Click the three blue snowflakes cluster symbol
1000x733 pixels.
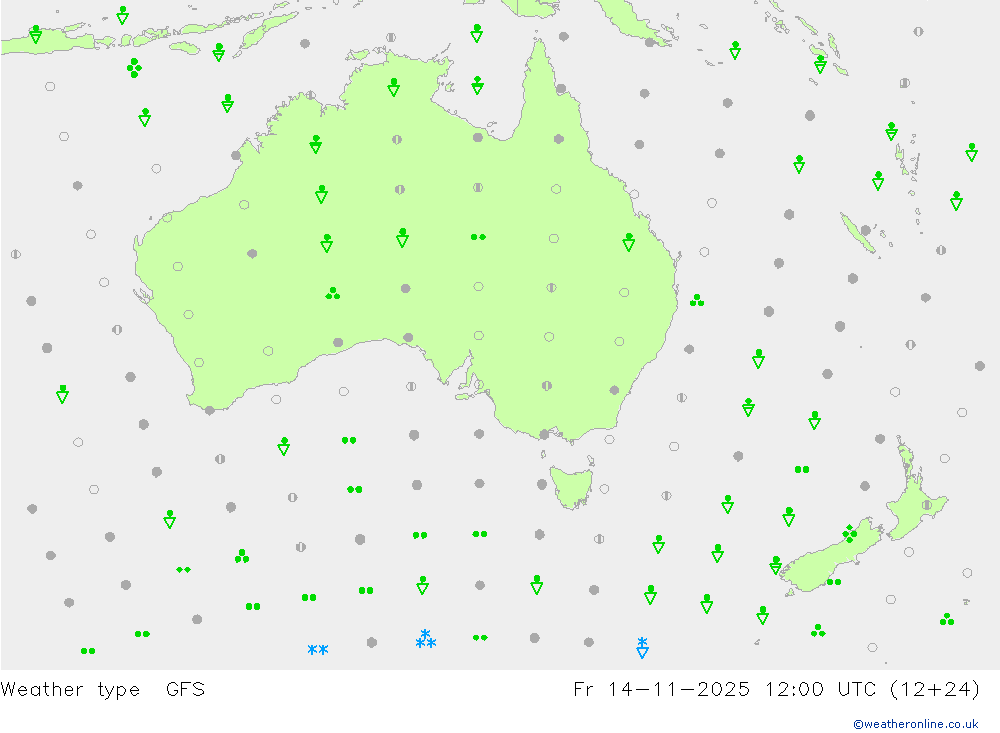[425, 639]
